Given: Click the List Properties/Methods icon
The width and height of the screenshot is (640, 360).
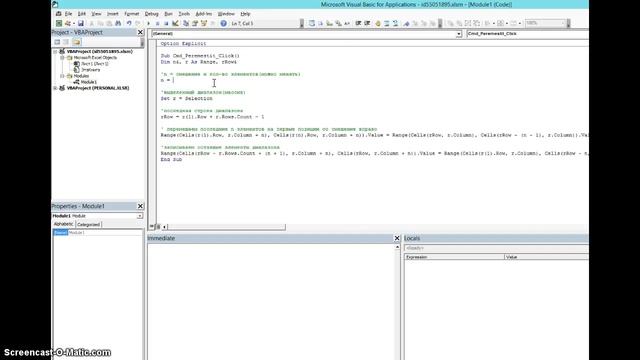Looking at the screenshot, I should [311, 23].
